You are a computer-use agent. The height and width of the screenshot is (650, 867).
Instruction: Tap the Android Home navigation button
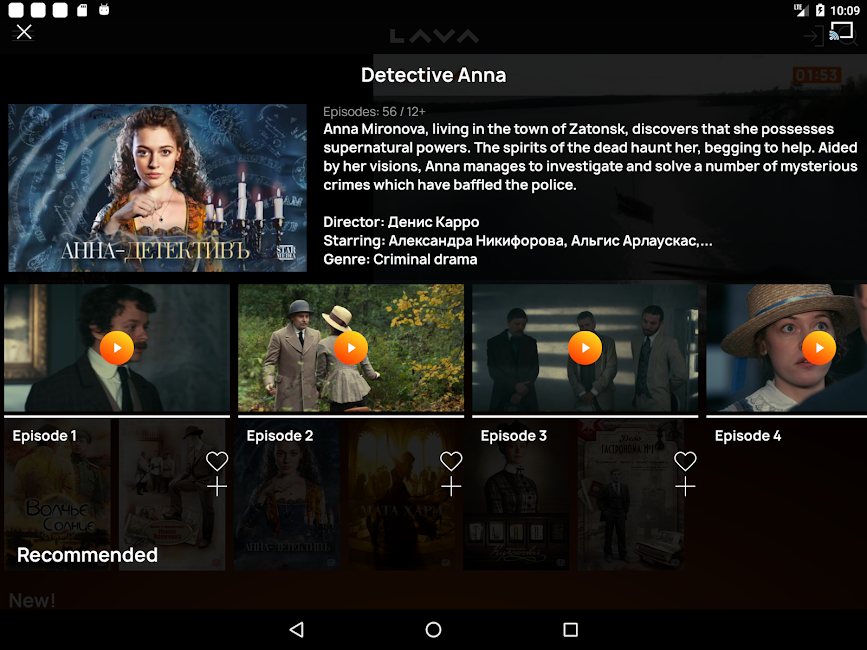click(434, 630)
